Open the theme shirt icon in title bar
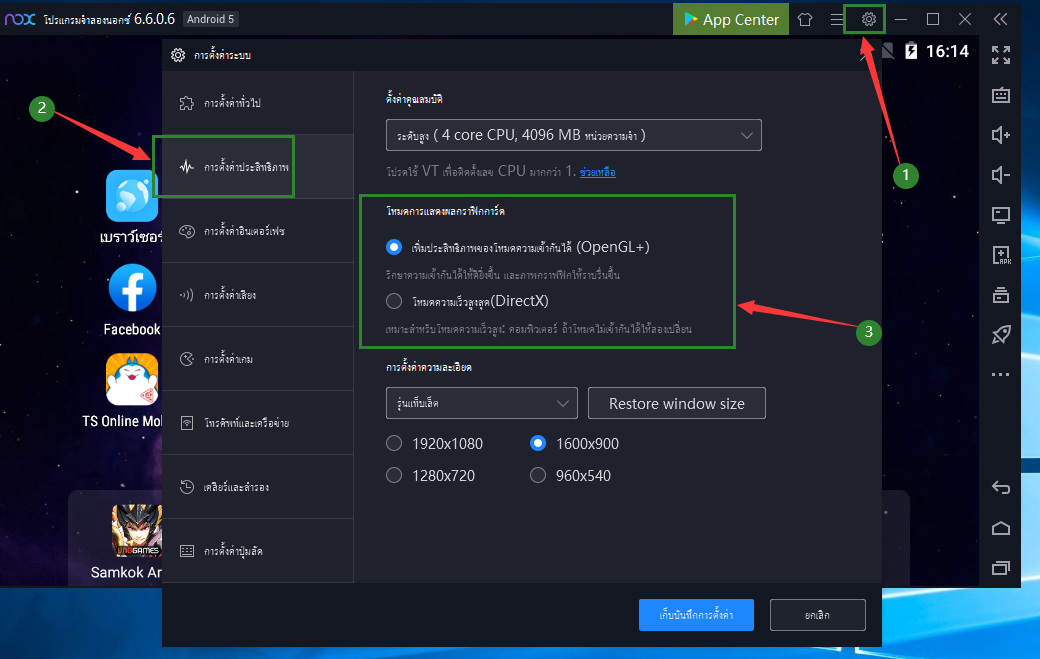Screen dimensions: 1040x659 [805, 19]
